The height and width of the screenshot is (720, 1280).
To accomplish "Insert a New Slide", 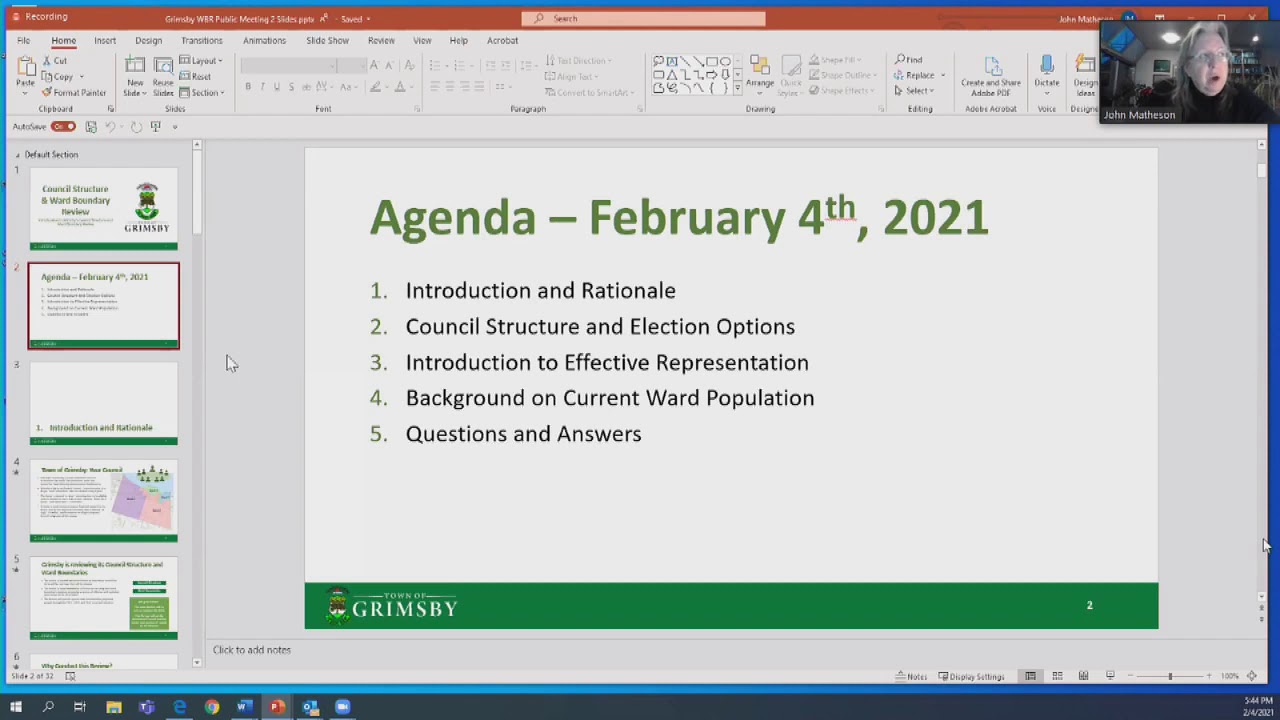I will point(134,76).
